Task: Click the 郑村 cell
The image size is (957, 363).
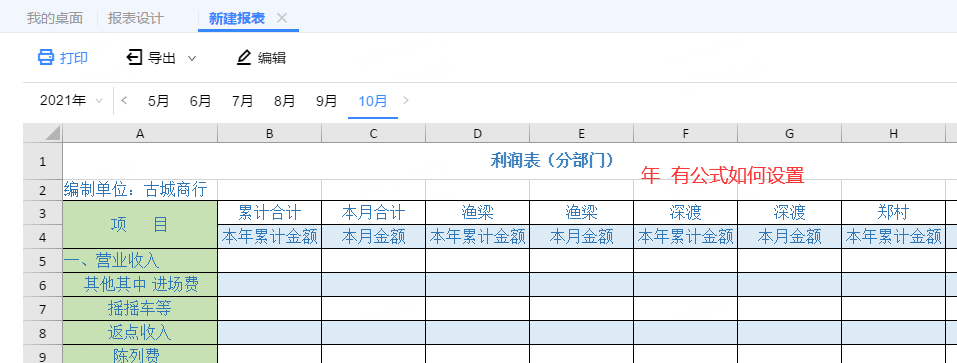Action: pos(894,213)
